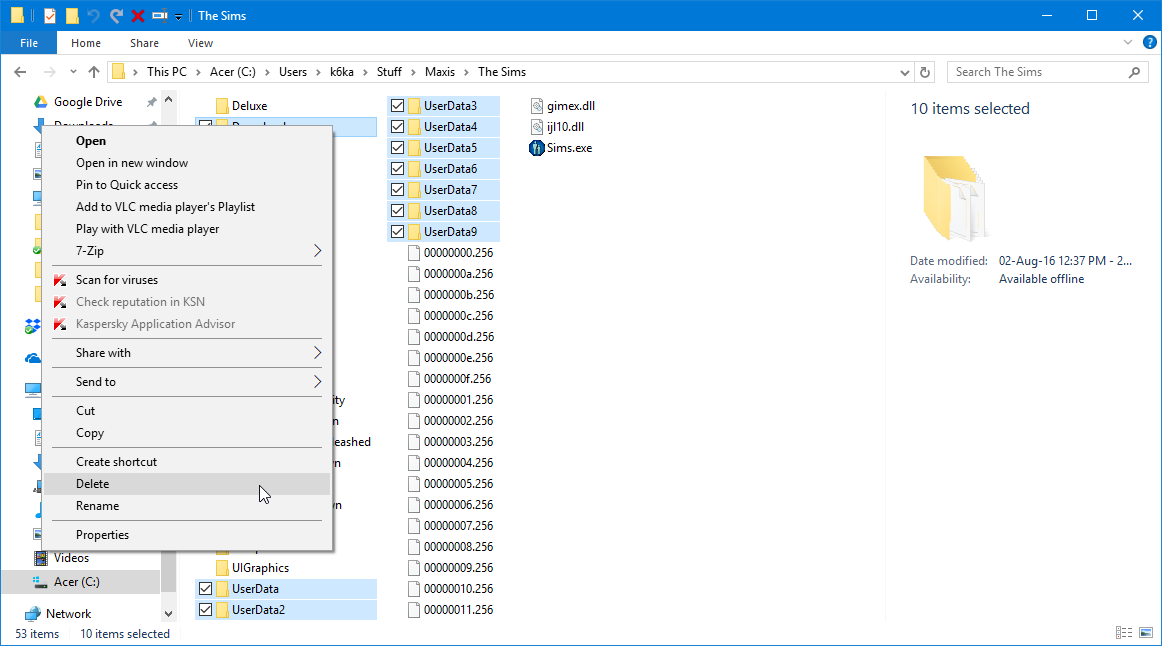Click the Rename icon in title bar
This screenshot has width=1162, height=646.
pos(159,16)
